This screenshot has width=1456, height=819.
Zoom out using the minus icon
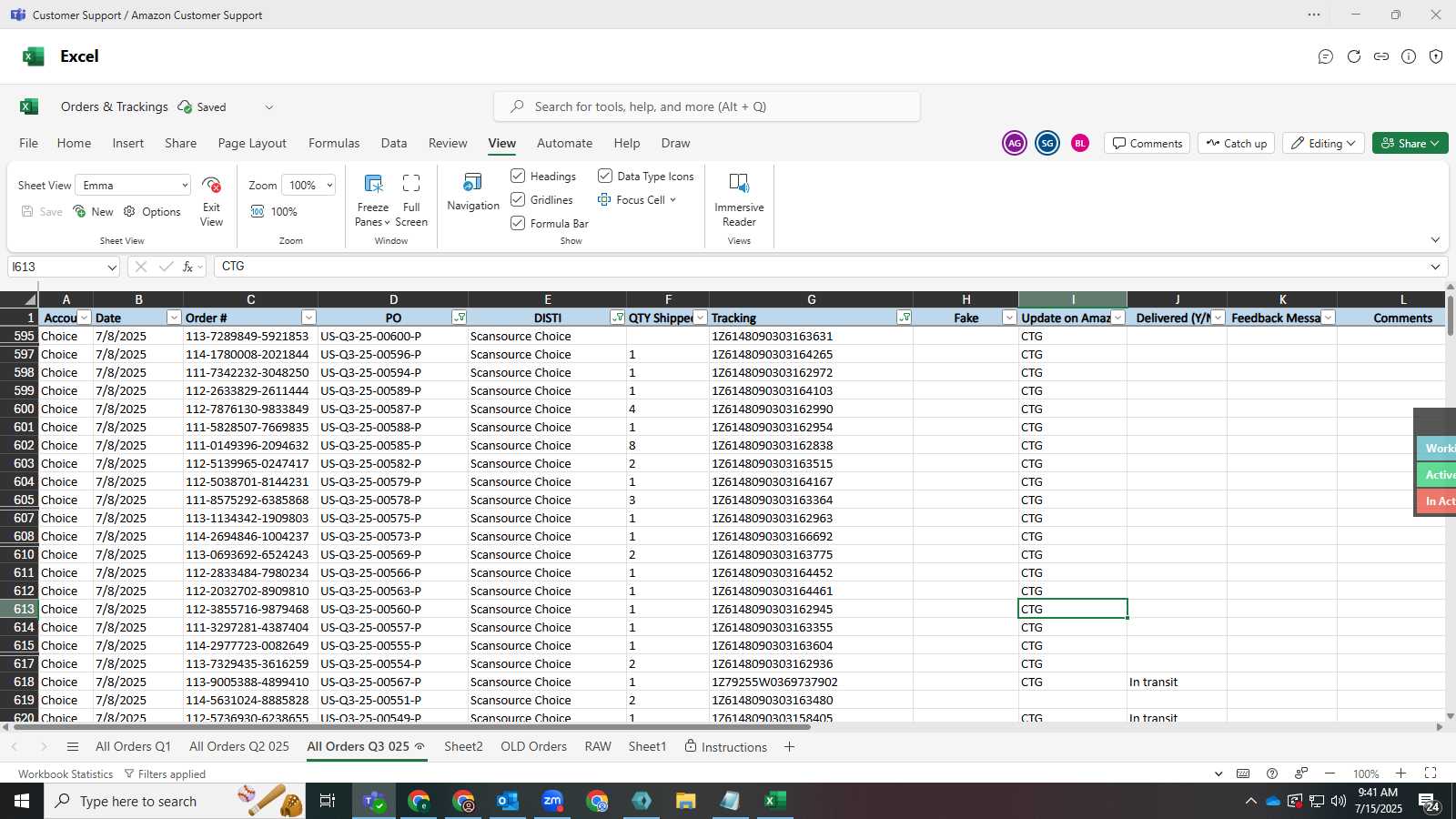click(1330, 773)
